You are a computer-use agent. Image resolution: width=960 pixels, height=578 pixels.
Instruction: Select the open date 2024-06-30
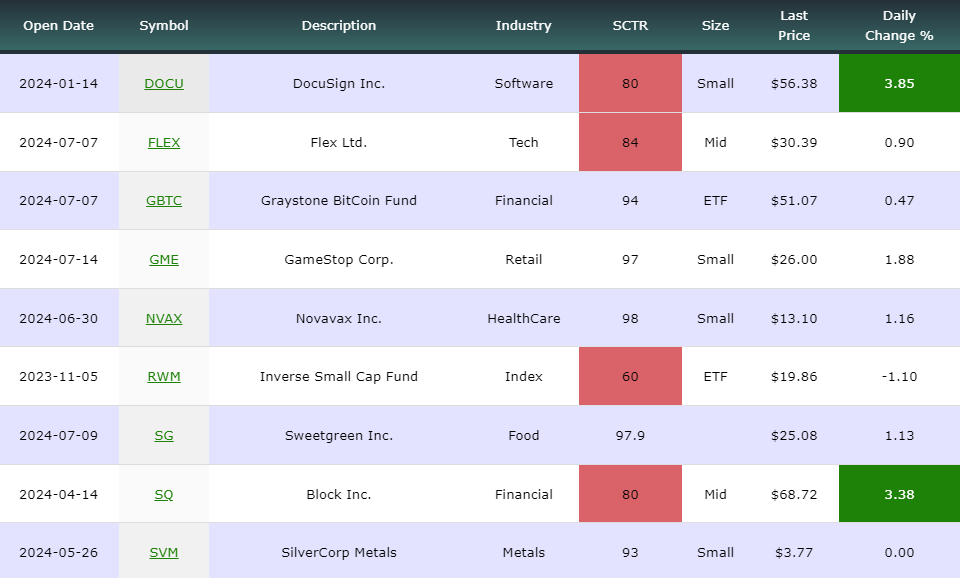point(59,318)
